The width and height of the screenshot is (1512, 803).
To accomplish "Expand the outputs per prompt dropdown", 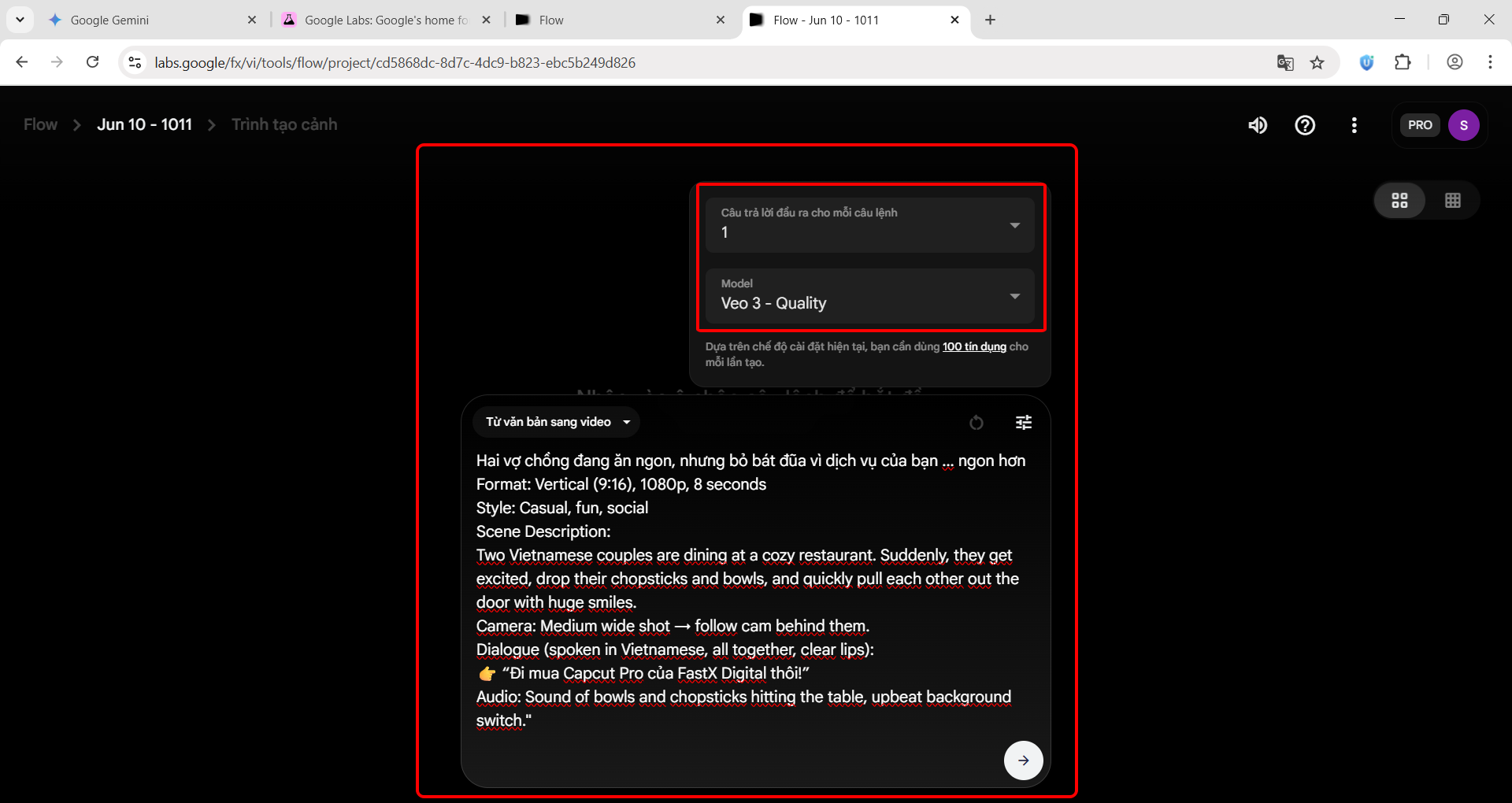I will coord(869,224).
